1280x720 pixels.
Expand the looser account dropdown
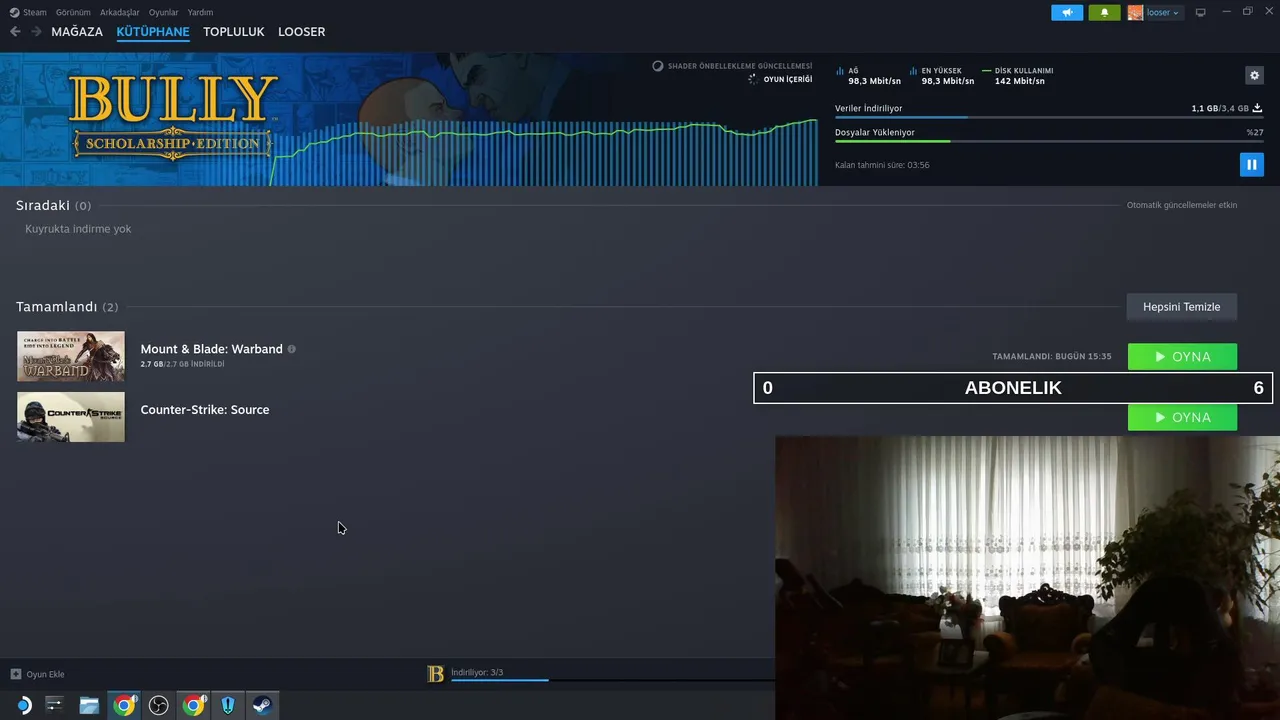tap(1162, 13)
